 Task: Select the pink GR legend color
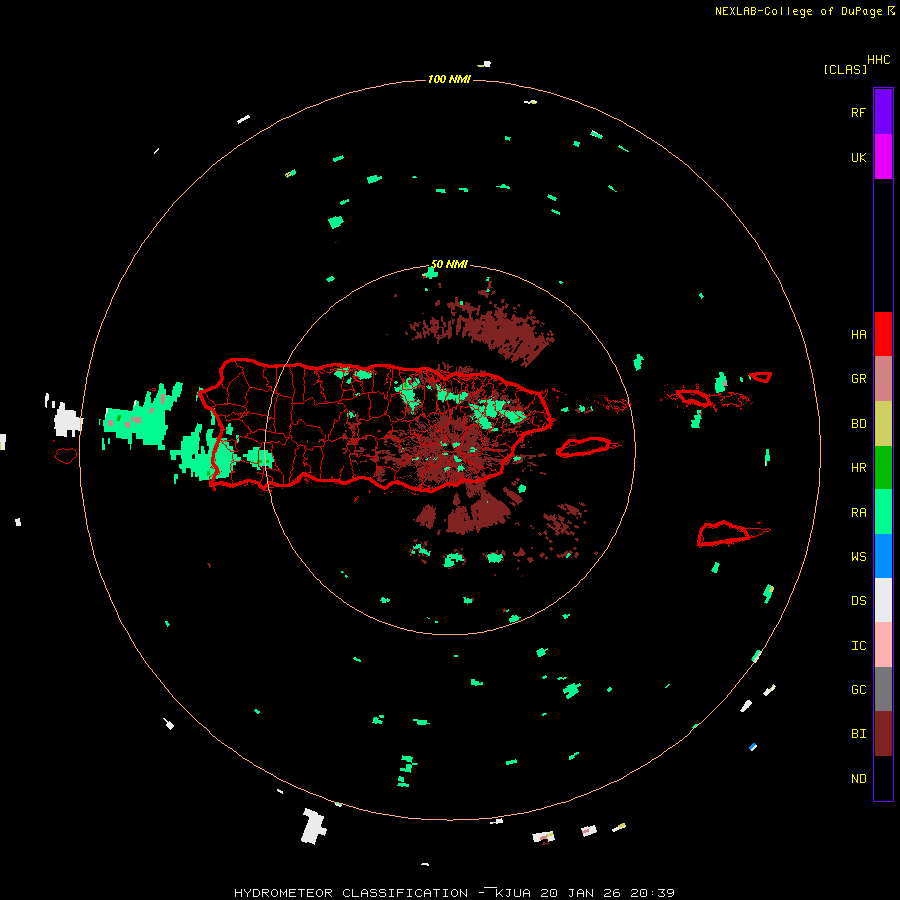[883, 379]
